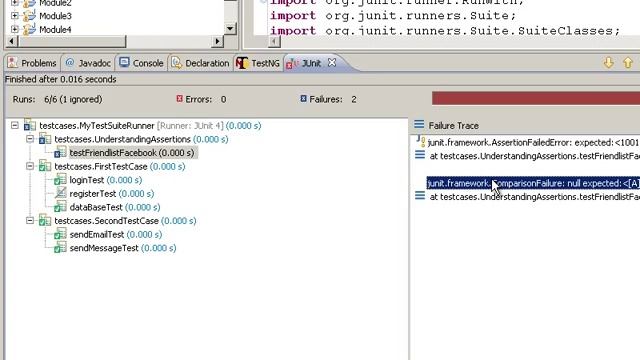Click the Console tab icon
640x360 pixels.
point(124,62)
